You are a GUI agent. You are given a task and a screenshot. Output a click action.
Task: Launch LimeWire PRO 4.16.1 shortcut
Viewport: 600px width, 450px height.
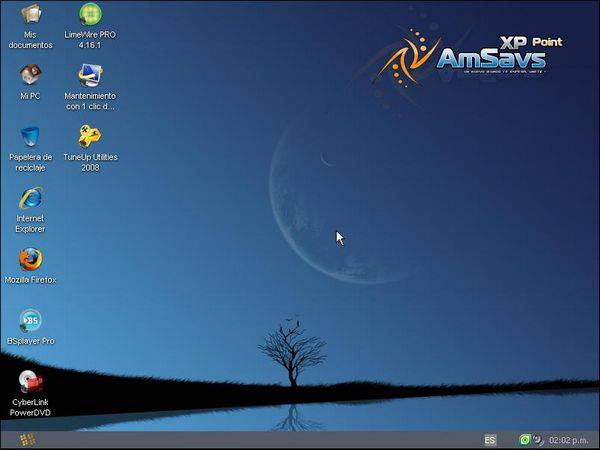click(x=90, y=14)
